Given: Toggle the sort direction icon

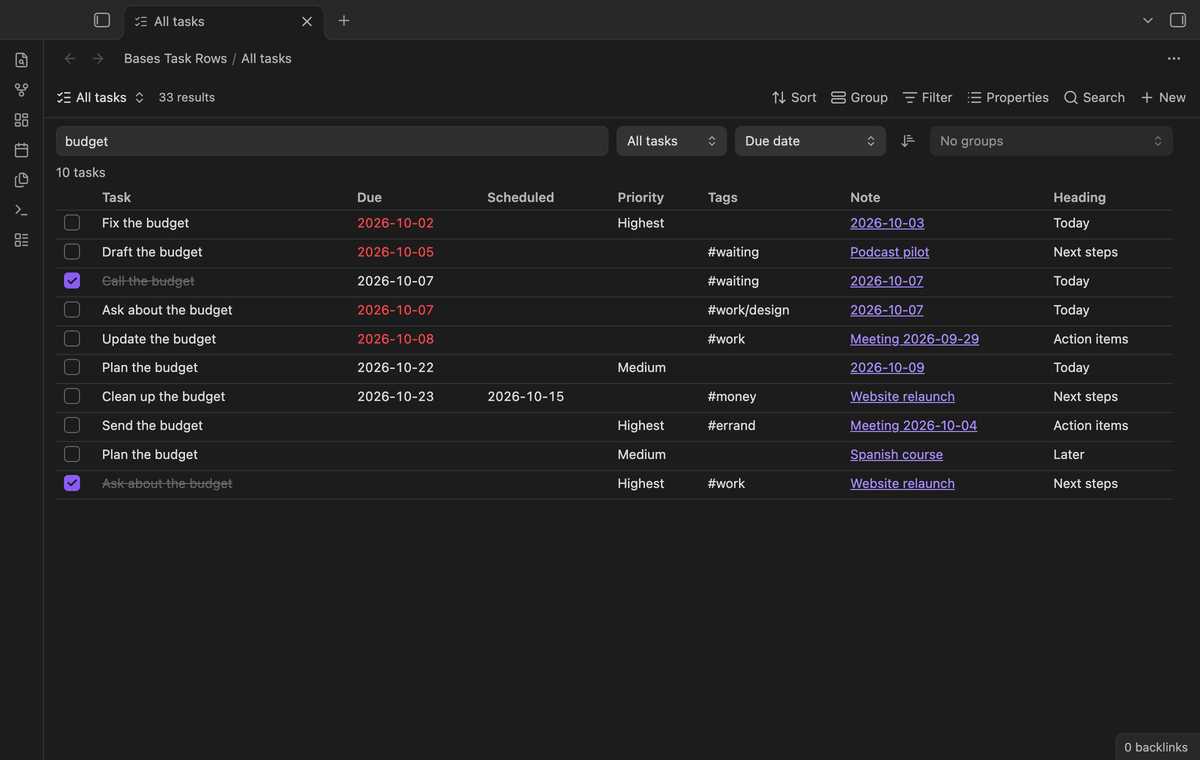Looking at the screenshot, I should pyautogui.click(x=908, y=141).
